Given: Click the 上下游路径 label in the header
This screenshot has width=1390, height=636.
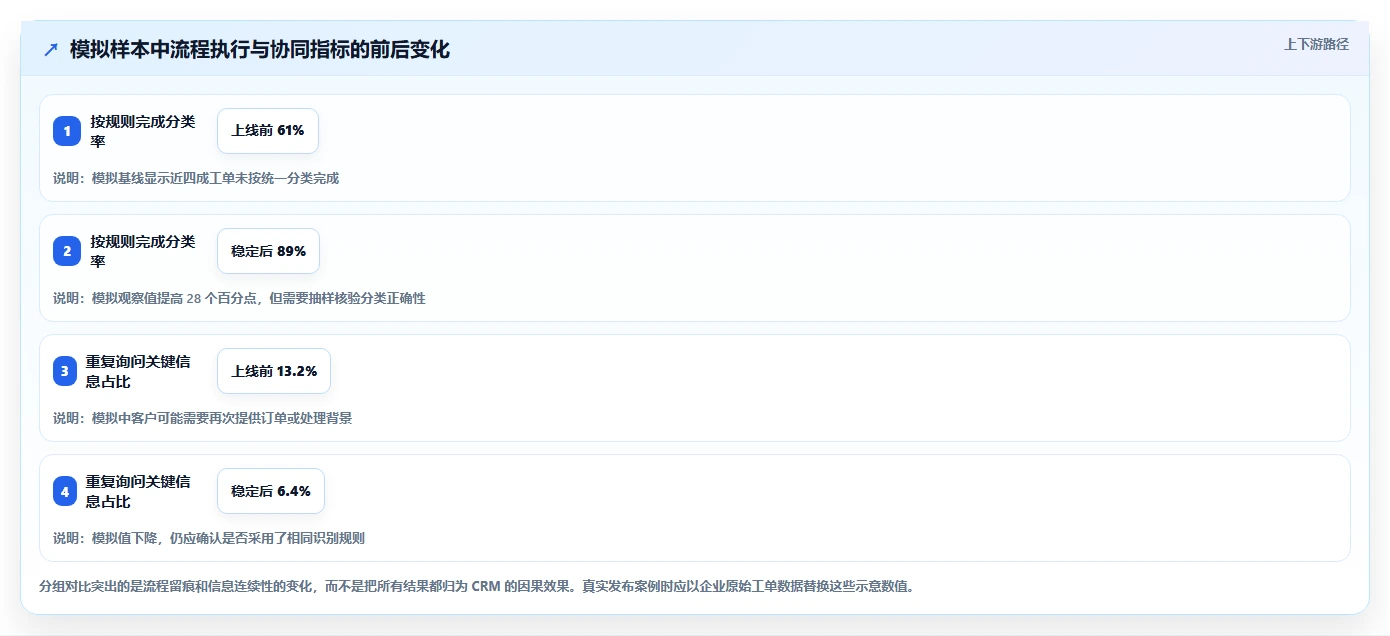Looking at the screenshot, I should pos(1316,44).
